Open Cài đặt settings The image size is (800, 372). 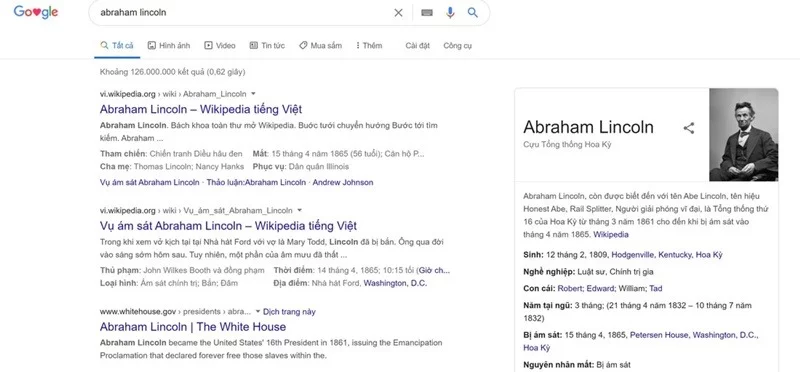coord(417,45)
